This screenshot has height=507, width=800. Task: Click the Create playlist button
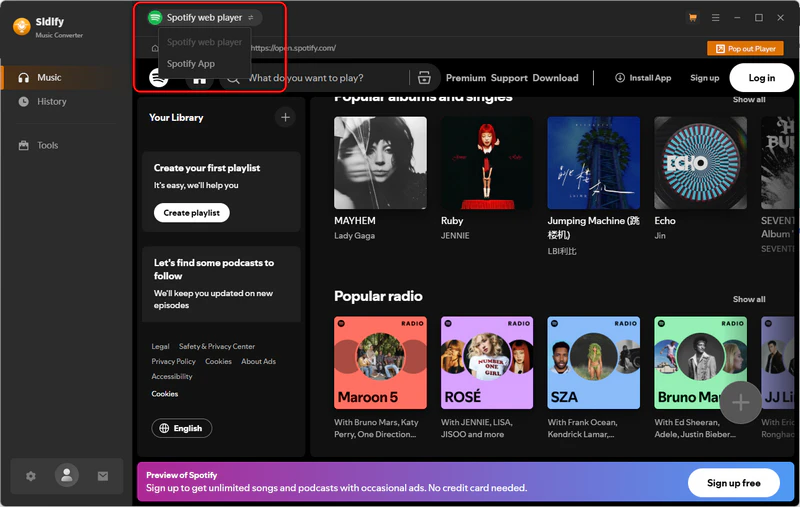(191, 213)
